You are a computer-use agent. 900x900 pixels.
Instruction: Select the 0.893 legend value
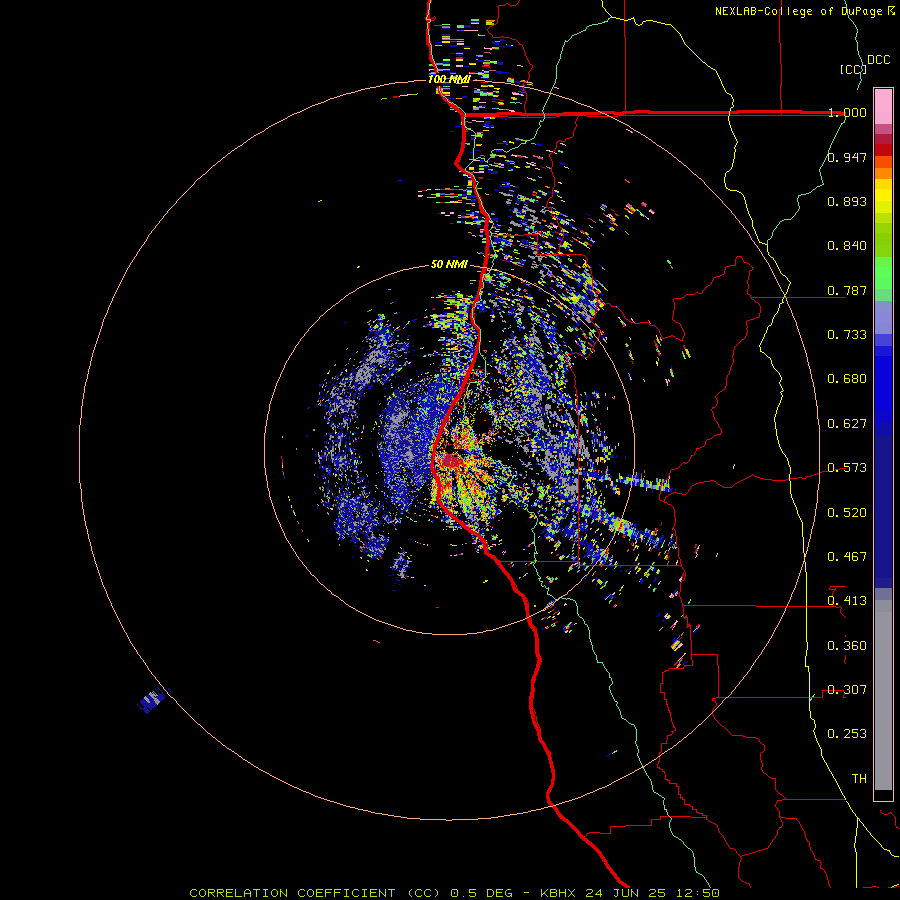(847, 201)
